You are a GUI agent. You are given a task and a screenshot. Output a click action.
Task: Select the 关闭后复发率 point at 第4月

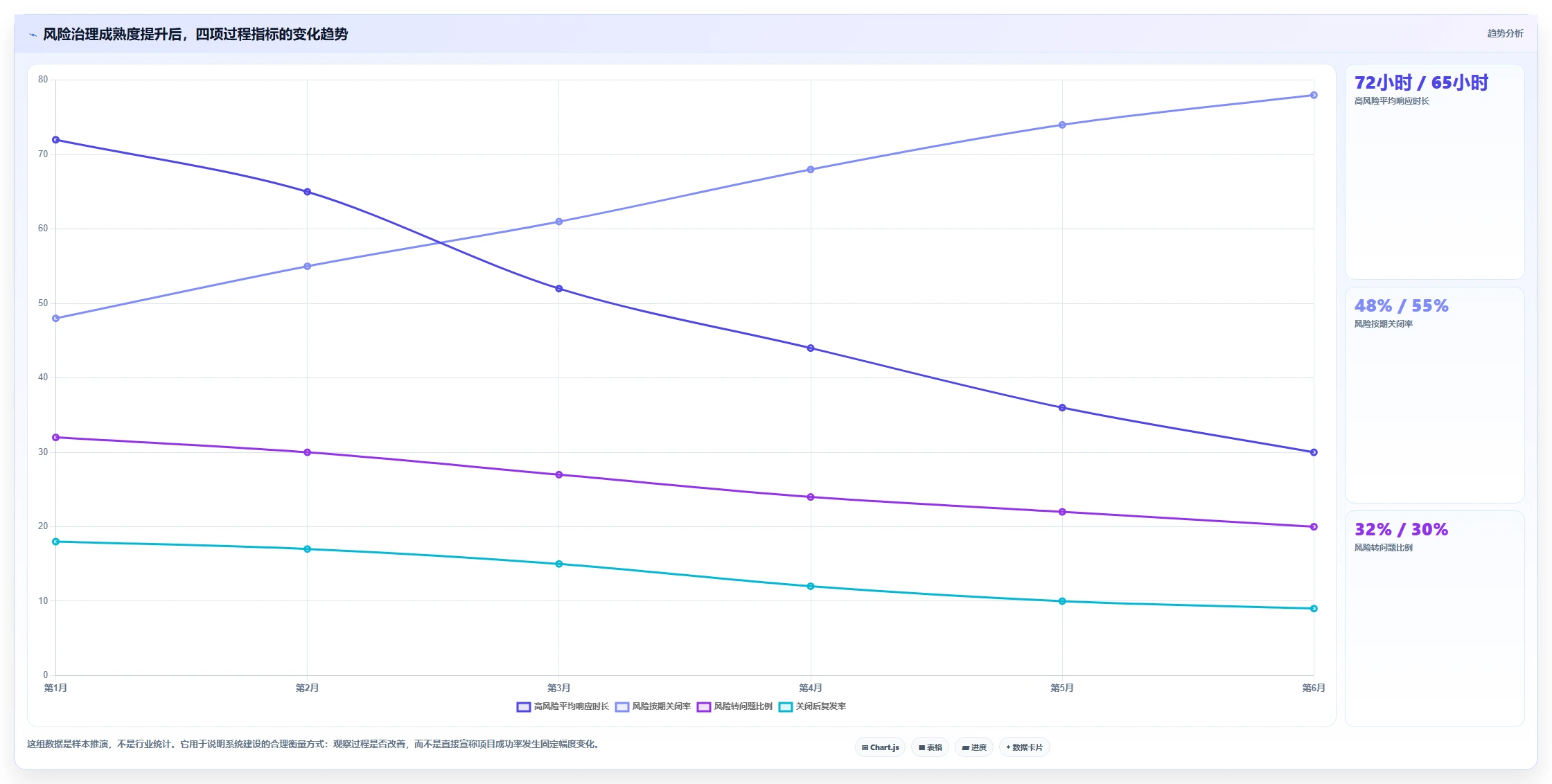point(811,587)
